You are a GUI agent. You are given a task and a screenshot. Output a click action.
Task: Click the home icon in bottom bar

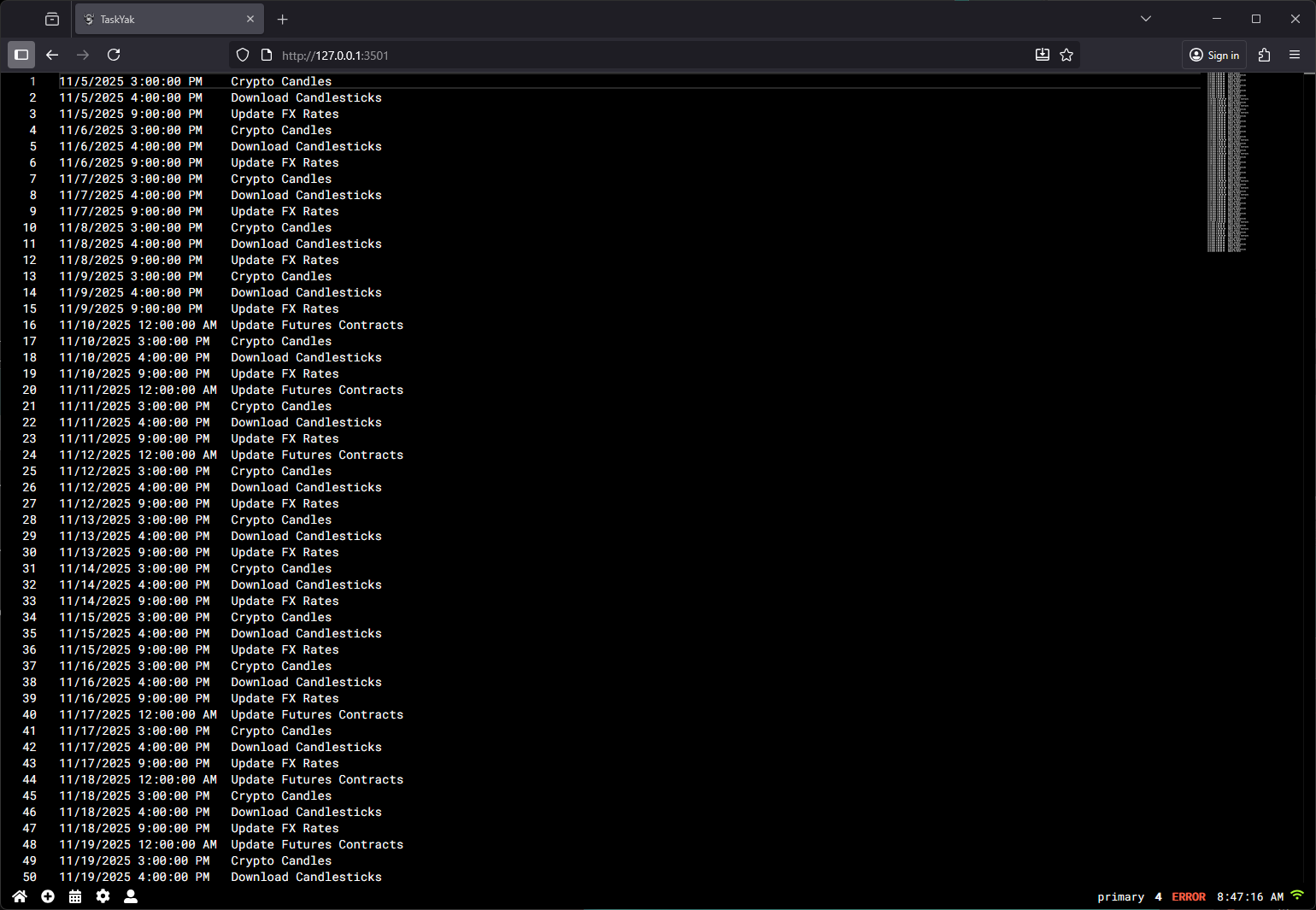tap(20, 896)
